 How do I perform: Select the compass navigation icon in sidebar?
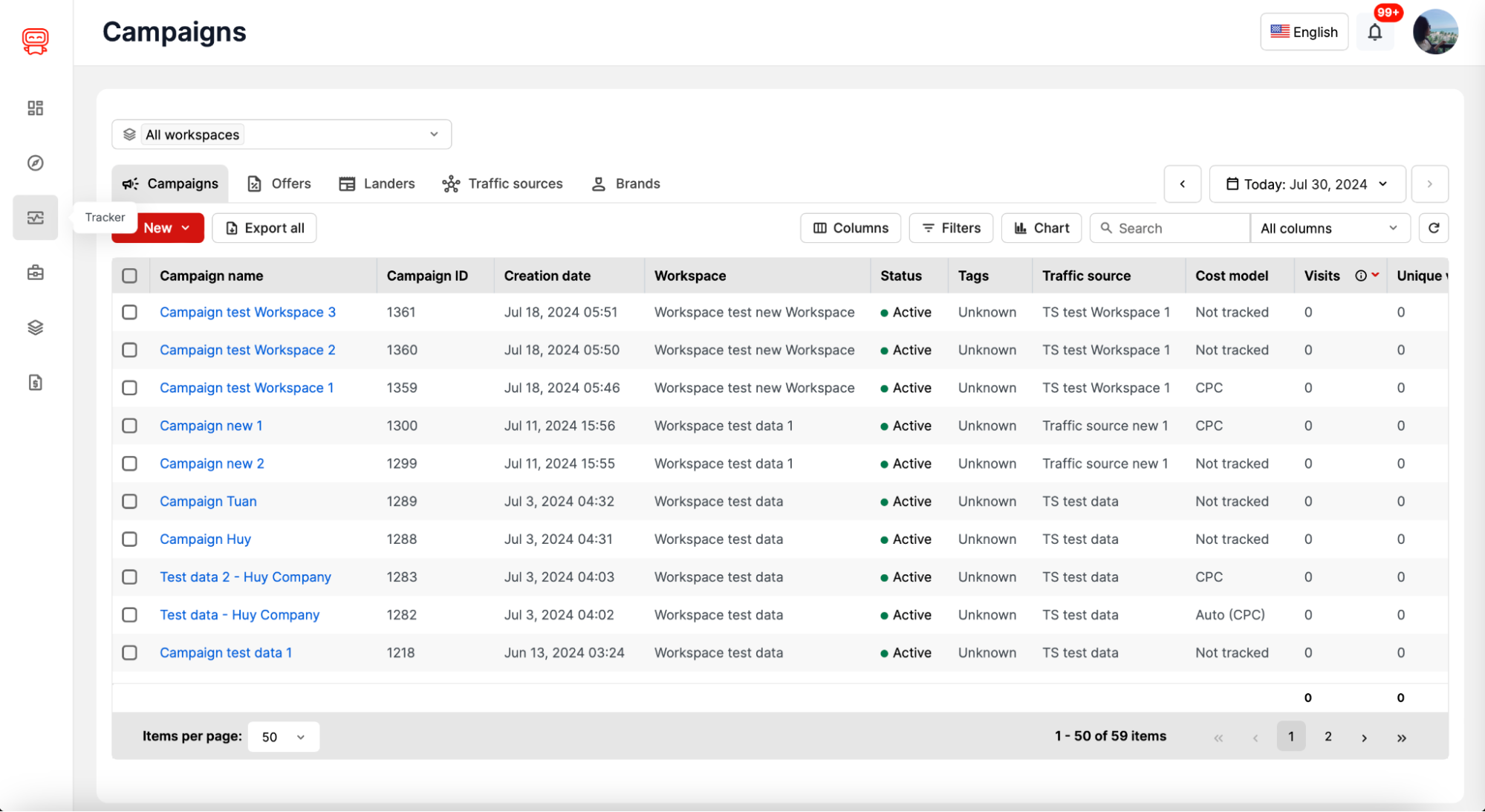tap(34, 163)
